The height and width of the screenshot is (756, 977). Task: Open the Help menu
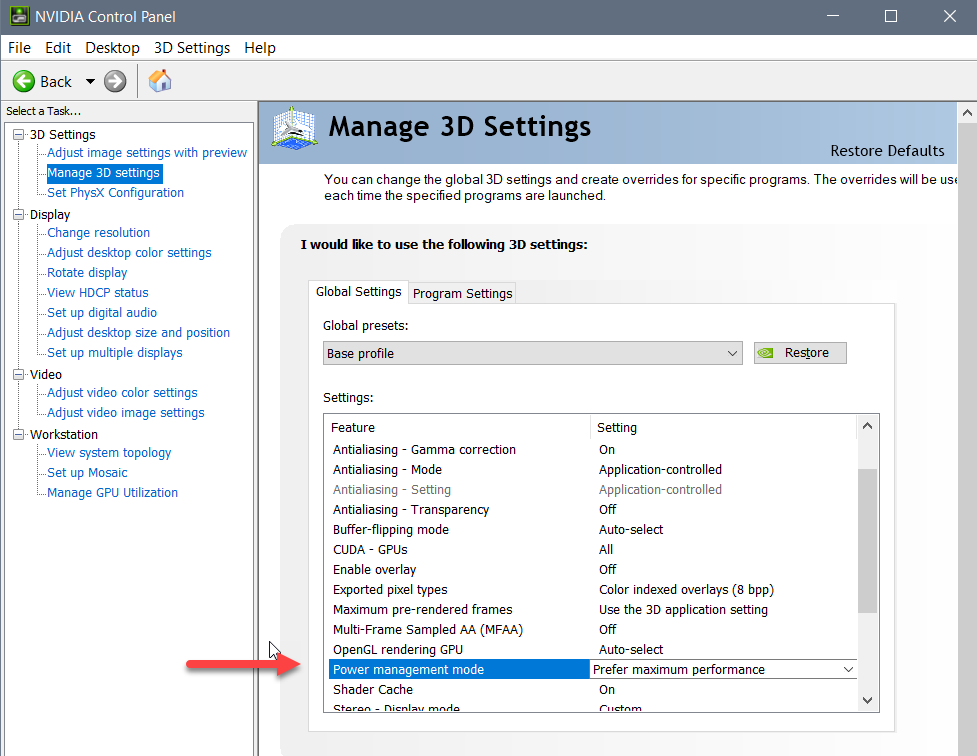[260, 48]
